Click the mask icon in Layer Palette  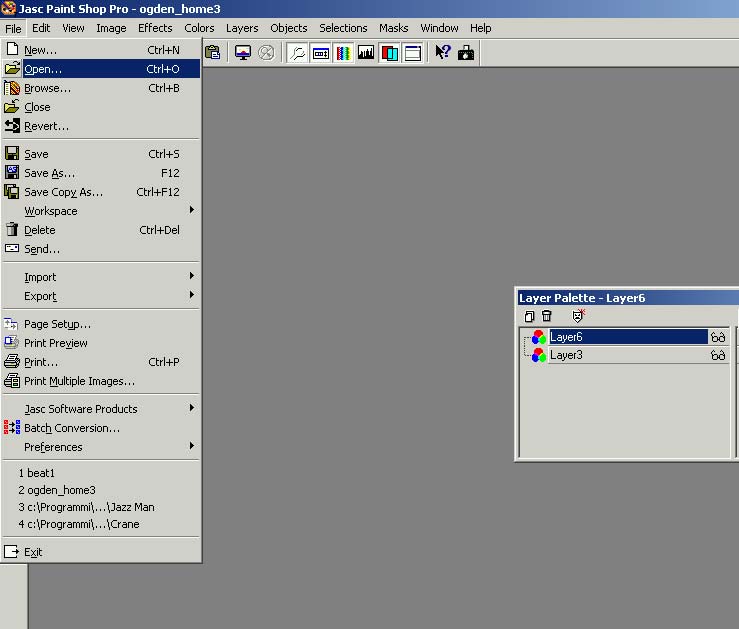pos(578,315)
